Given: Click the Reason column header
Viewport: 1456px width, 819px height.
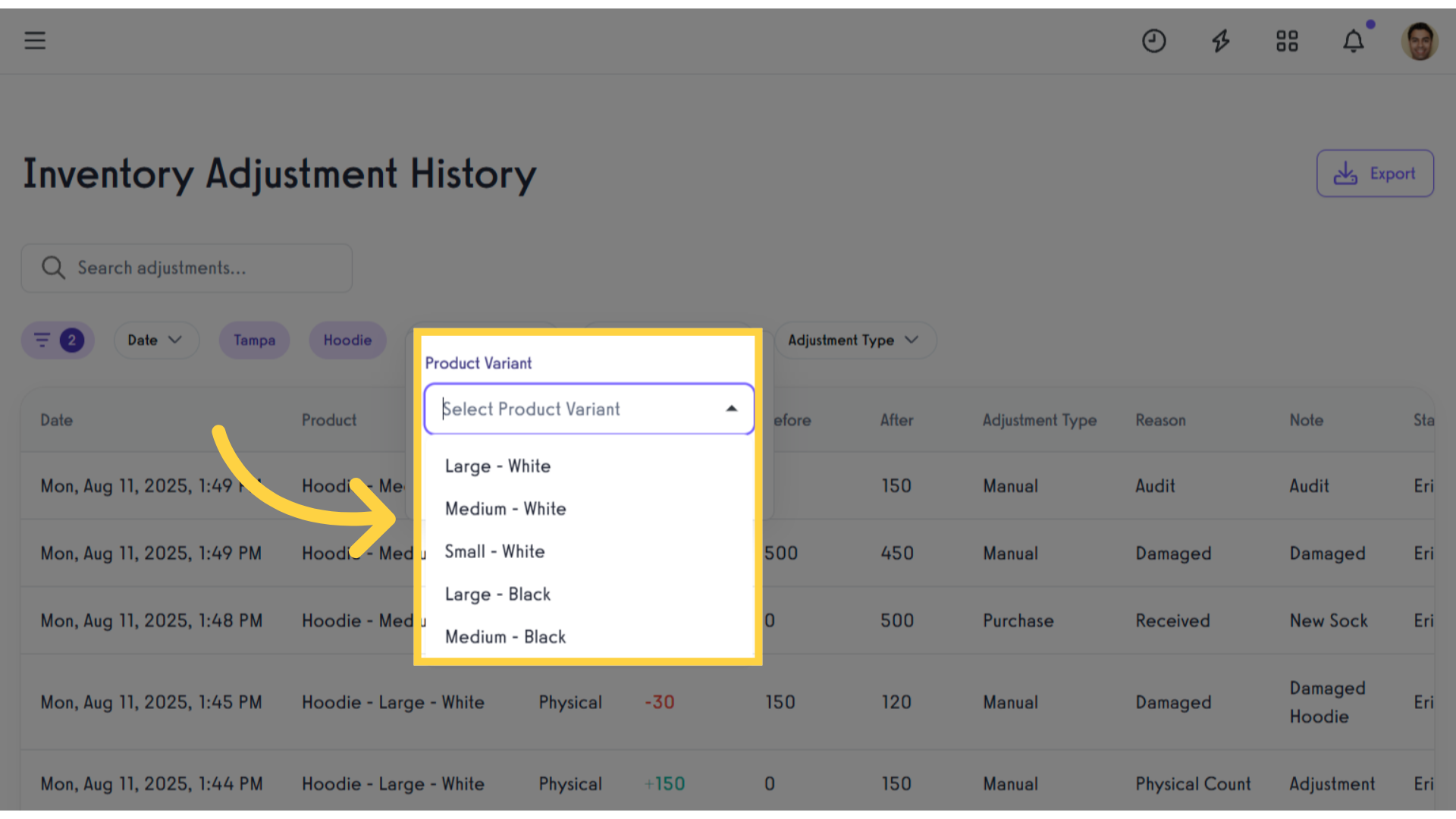Looking at the screenshot, I should [x=1160, y=420].
